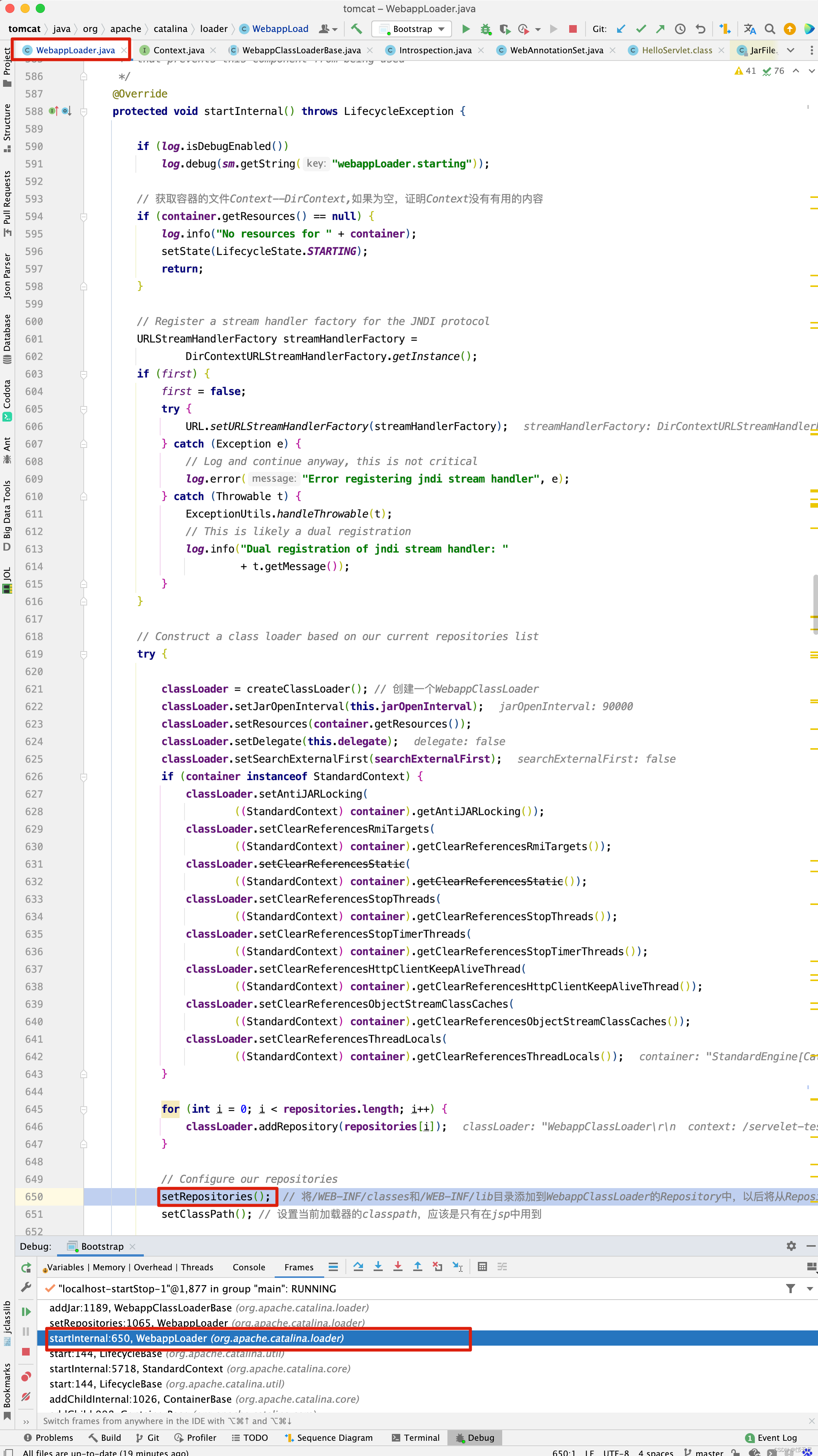Open the translate plugin icon
The image size is (818, 1456).
point(750,29)
